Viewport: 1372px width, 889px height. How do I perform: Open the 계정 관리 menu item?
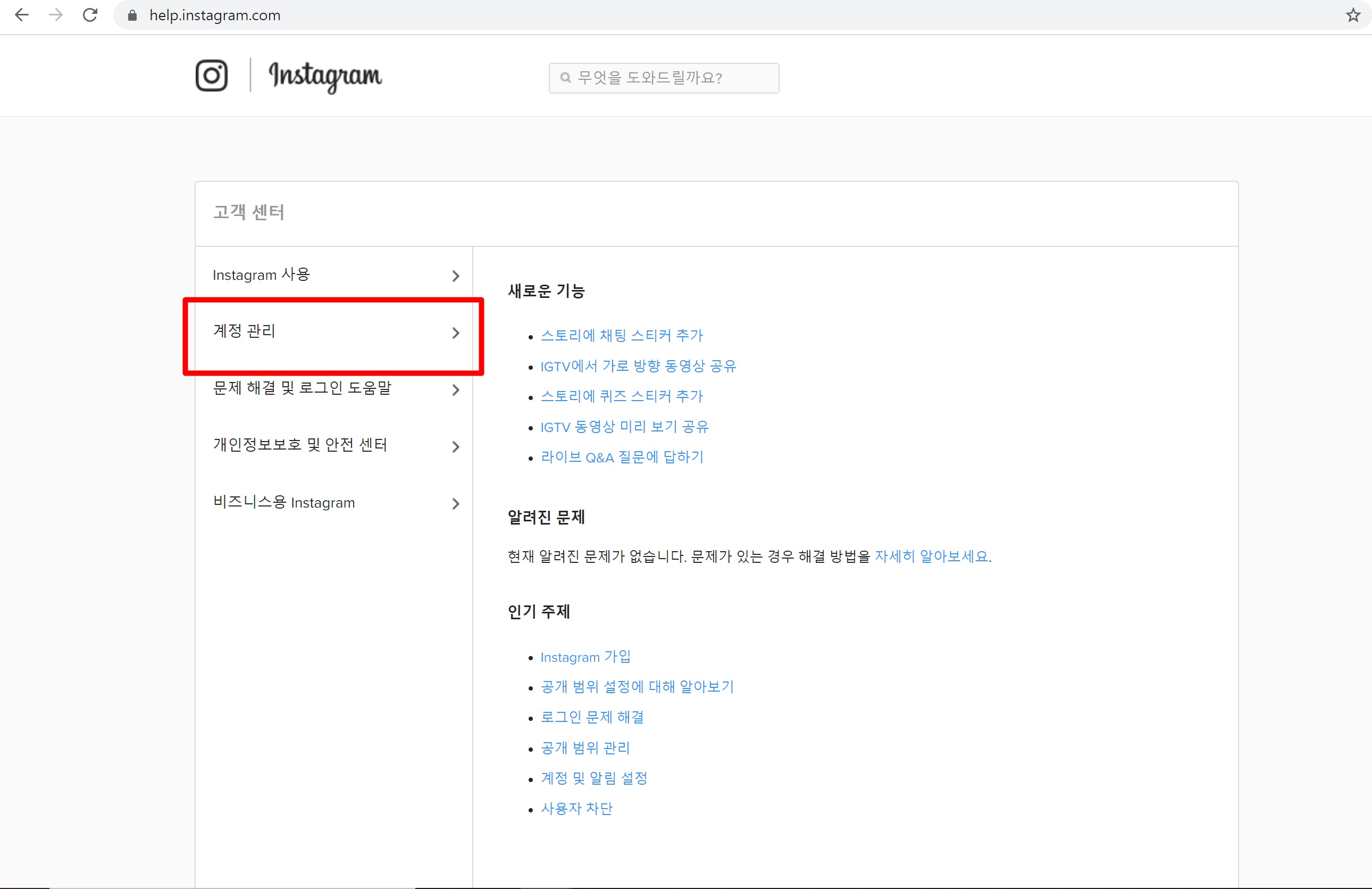[334, 332]
